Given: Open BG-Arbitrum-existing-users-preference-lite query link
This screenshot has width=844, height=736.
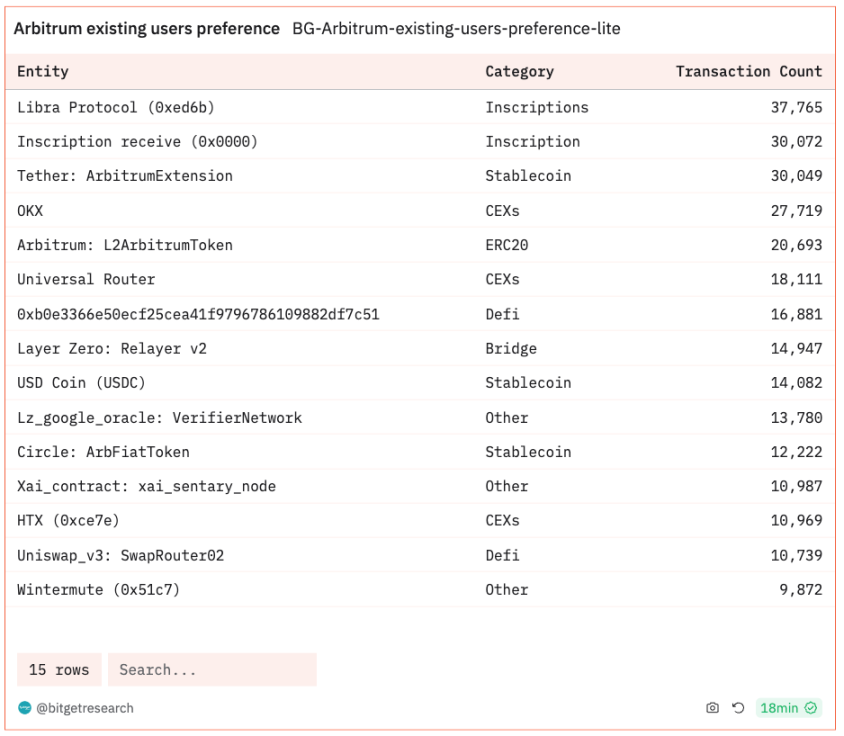Looking at the screenshot, I should pyautogui.click(x=456, y=29).
